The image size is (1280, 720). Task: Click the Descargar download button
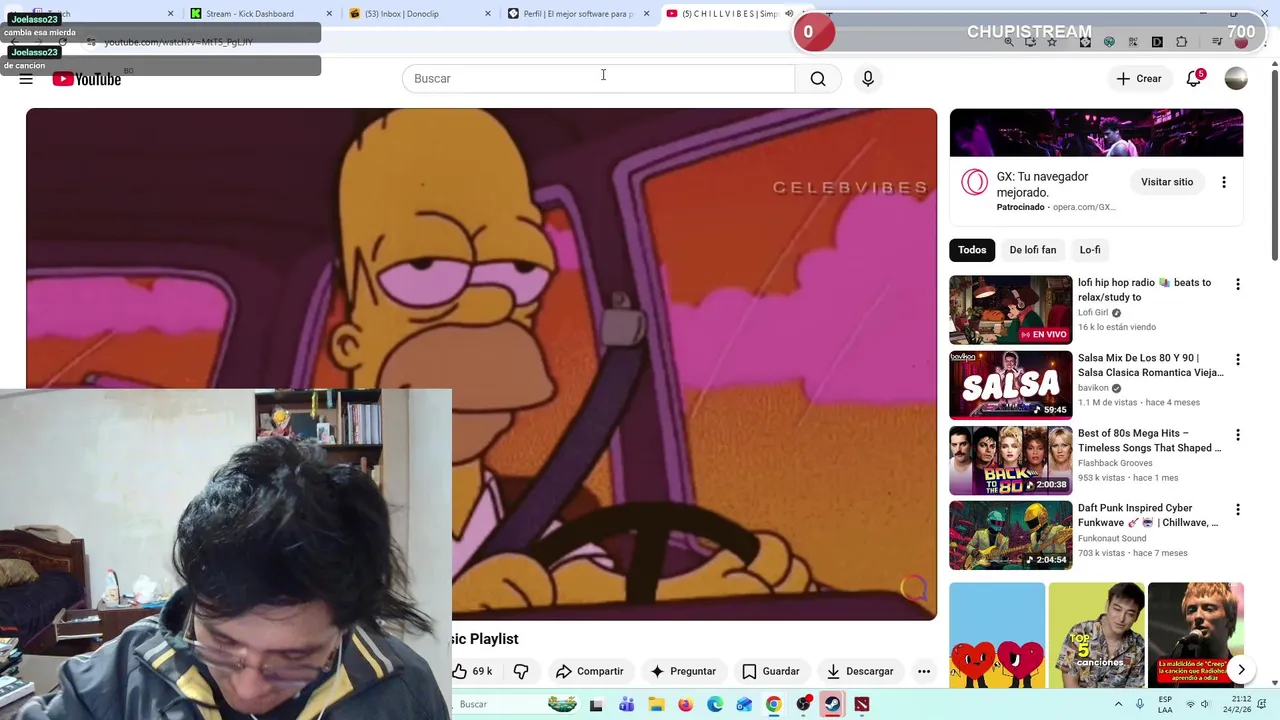860,671
